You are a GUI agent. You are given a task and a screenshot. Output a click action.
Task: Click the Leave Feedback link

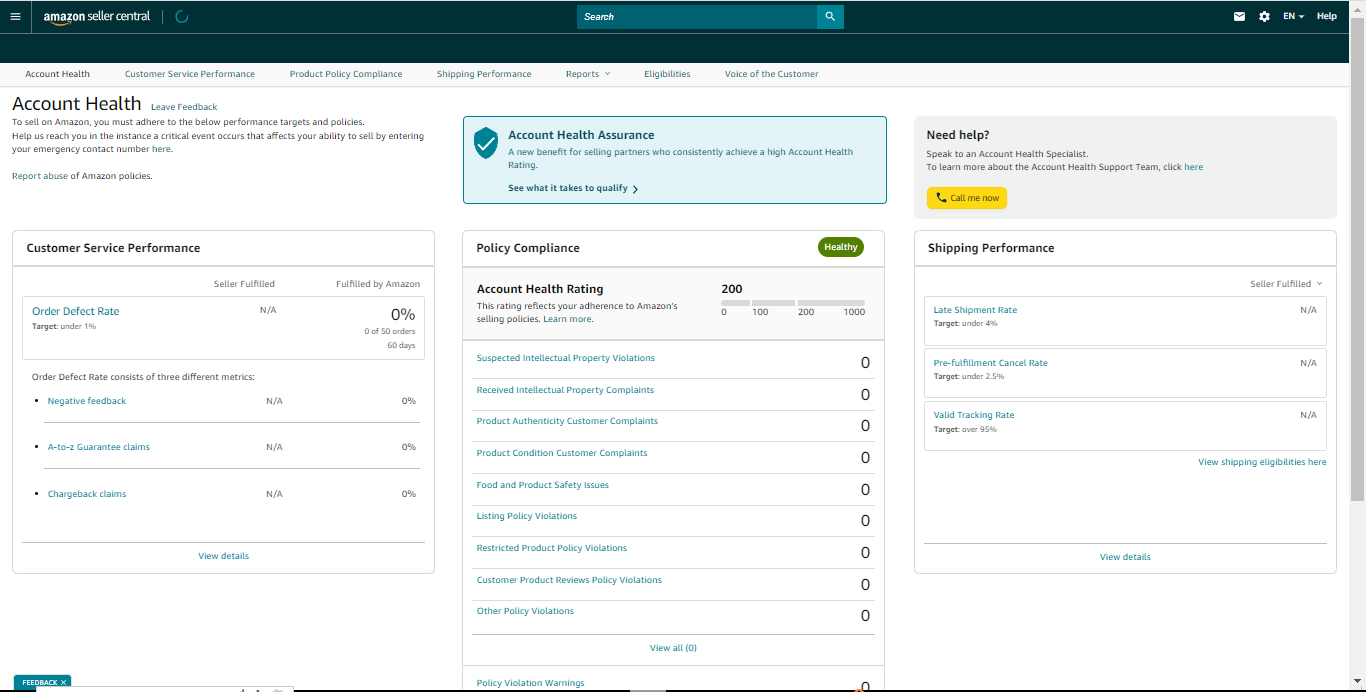tap(184, 107)
